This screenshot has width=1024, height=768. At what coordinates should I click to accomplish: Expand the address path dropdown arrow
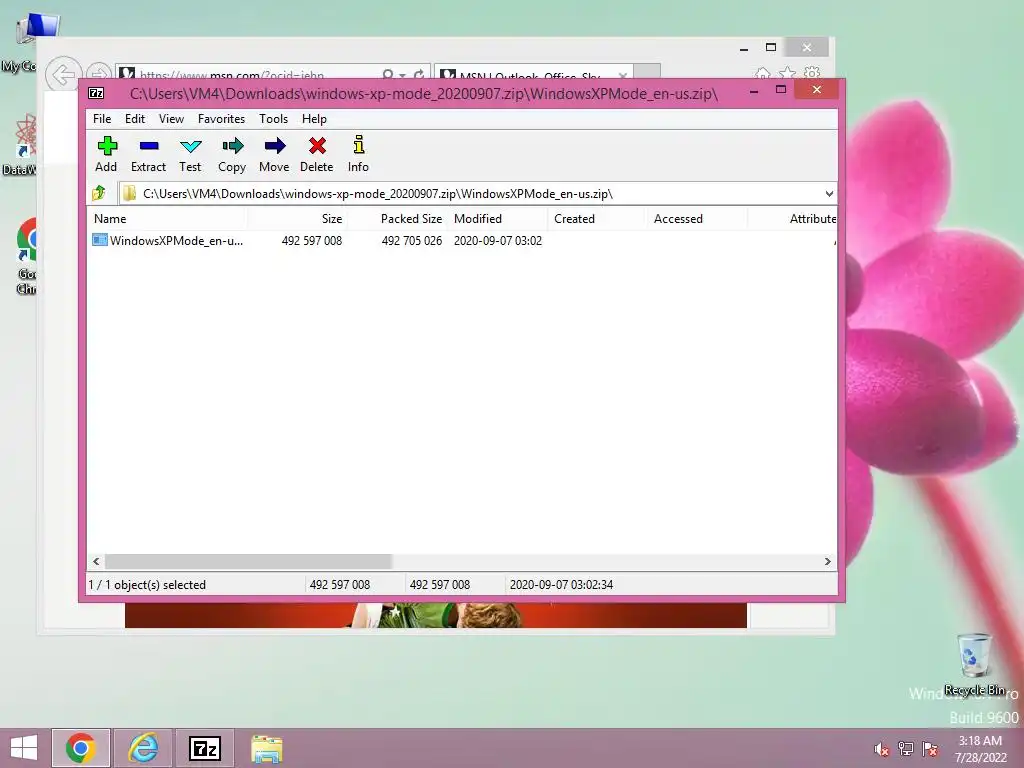(x=829, y=194)
